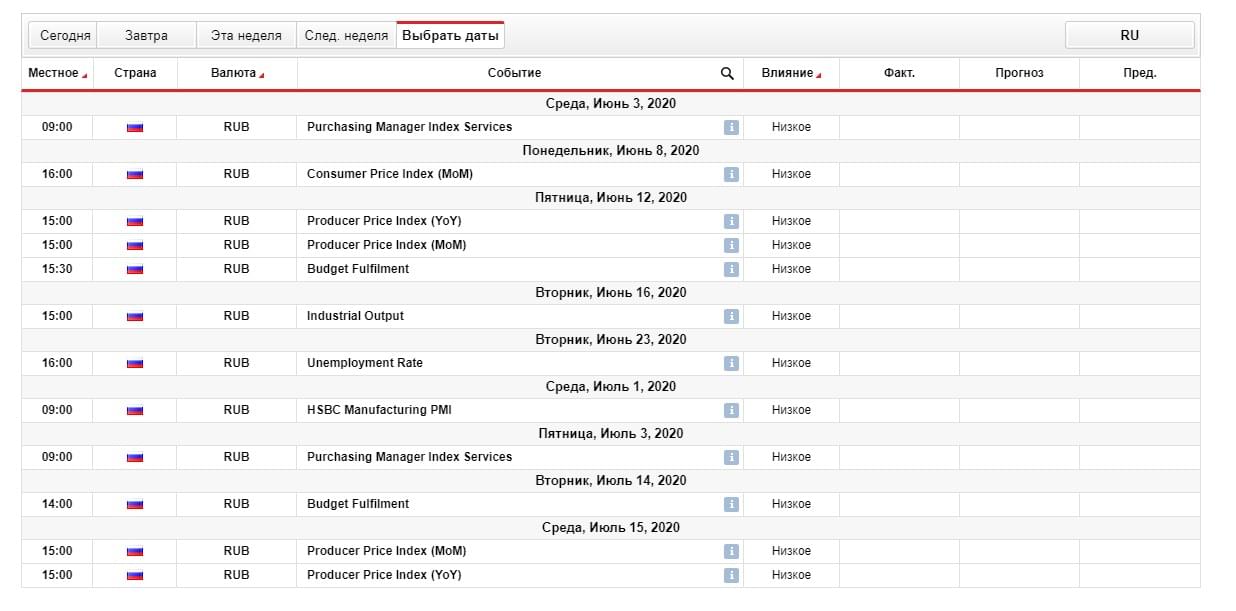The height and width of the screenshot is (611, 1236).
Task: Open info icon for Consumer Price Index (MoM)
Action: click(731, 174)
